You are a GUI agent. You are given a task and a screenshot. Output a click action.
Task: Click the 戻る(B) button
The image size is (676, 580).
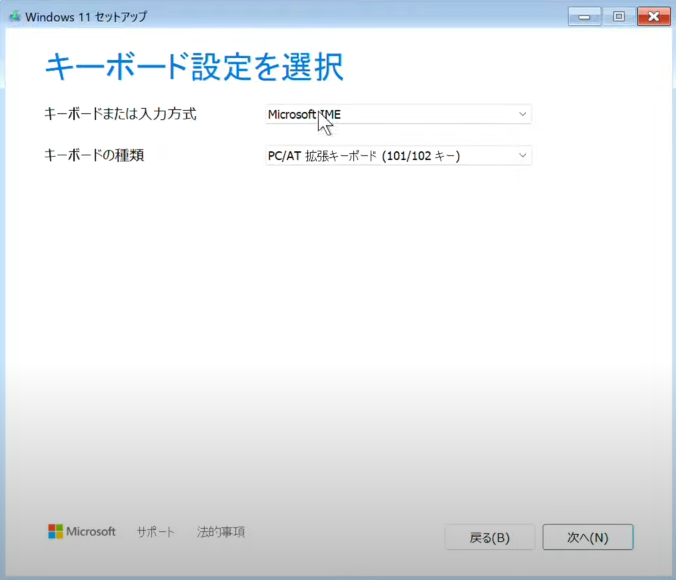pos(490,537)
